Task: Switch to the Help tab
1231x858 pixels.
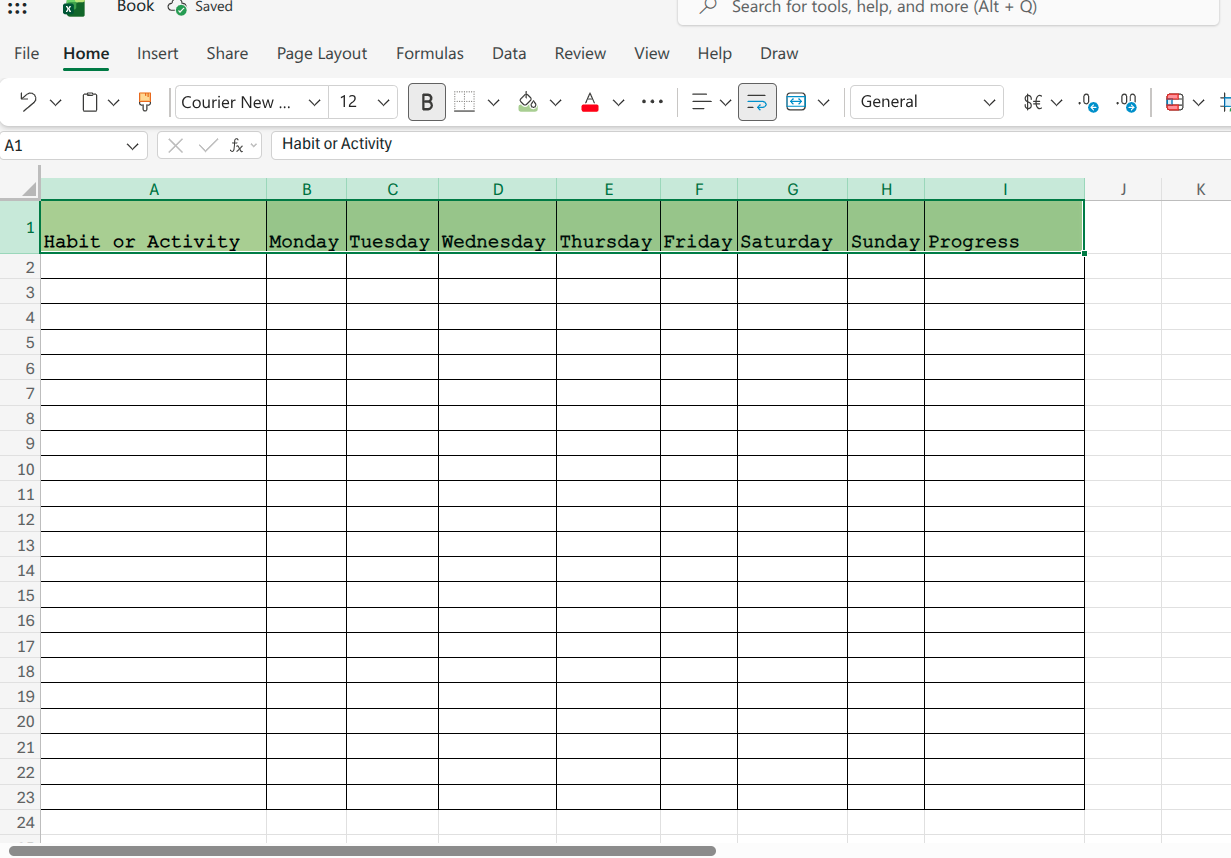Action: [715, 54]
